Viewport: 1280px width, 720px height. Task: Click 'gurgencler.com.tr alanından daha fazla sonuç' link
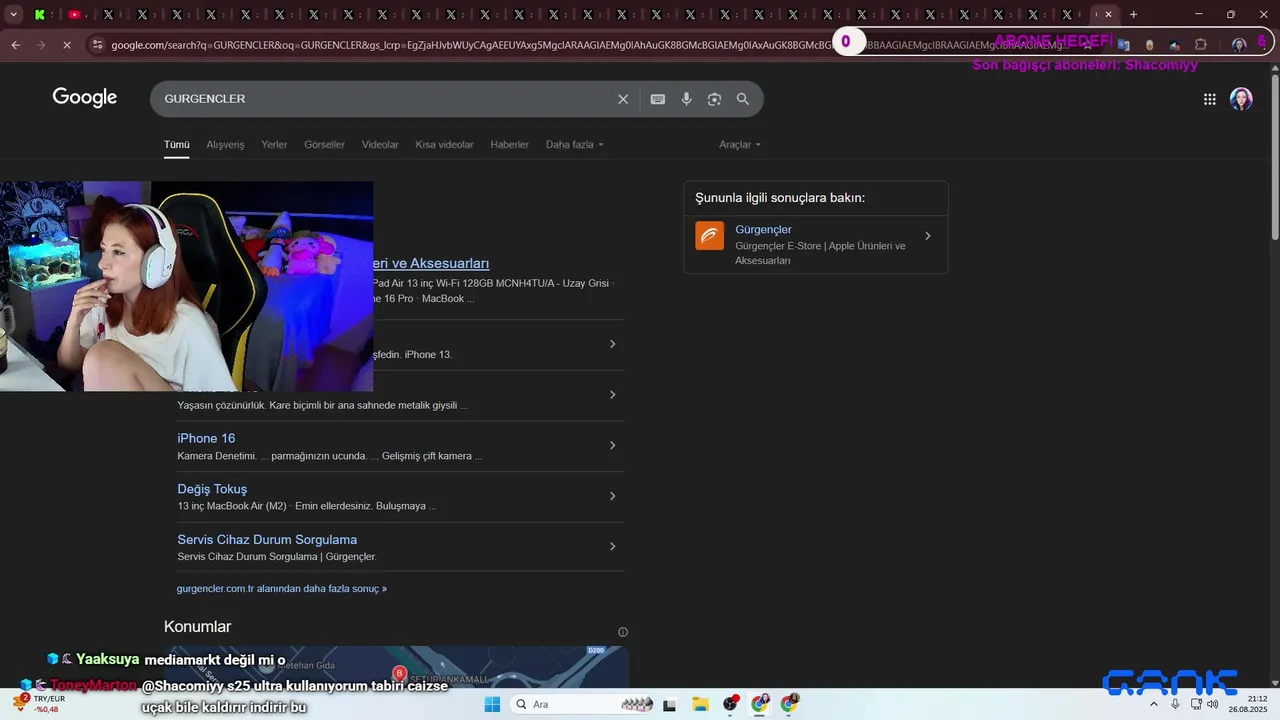[282, 589]
